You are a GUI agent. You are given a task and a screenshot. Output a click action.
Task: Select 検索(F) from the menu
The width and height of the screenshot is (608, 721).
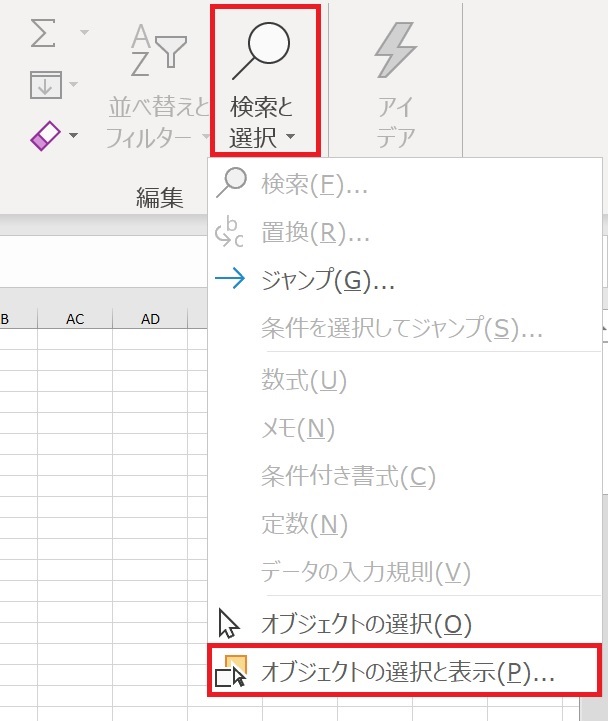(300, 184)
